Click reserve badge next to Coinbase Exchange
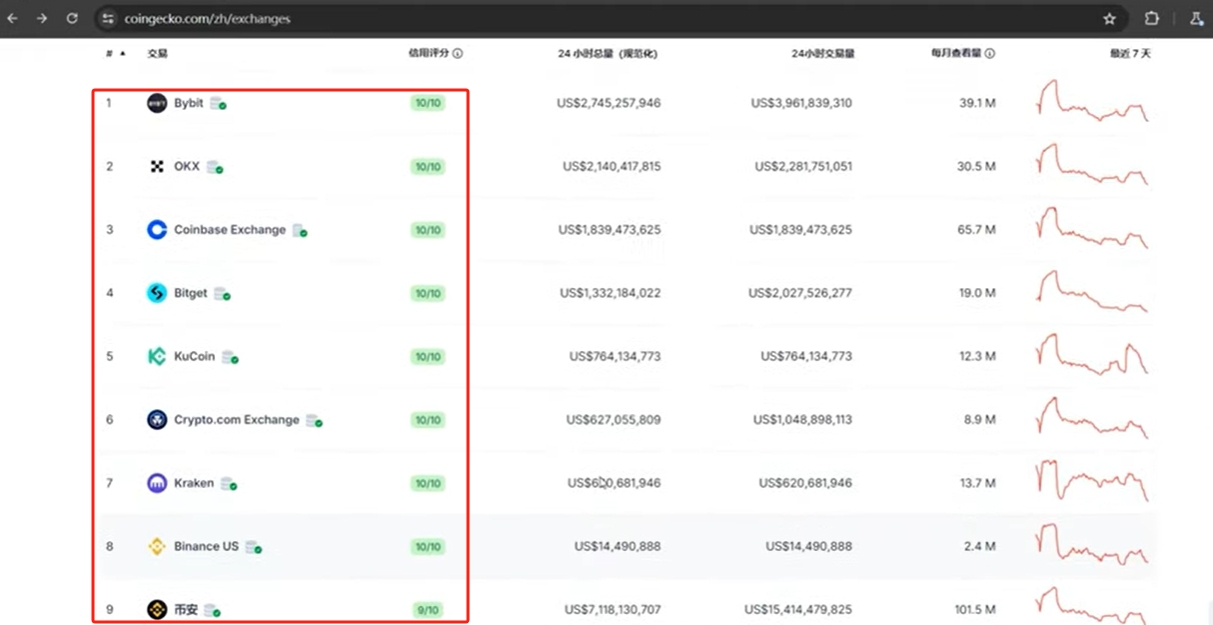This screenshot has height=625, width=1213. (300, 231)
